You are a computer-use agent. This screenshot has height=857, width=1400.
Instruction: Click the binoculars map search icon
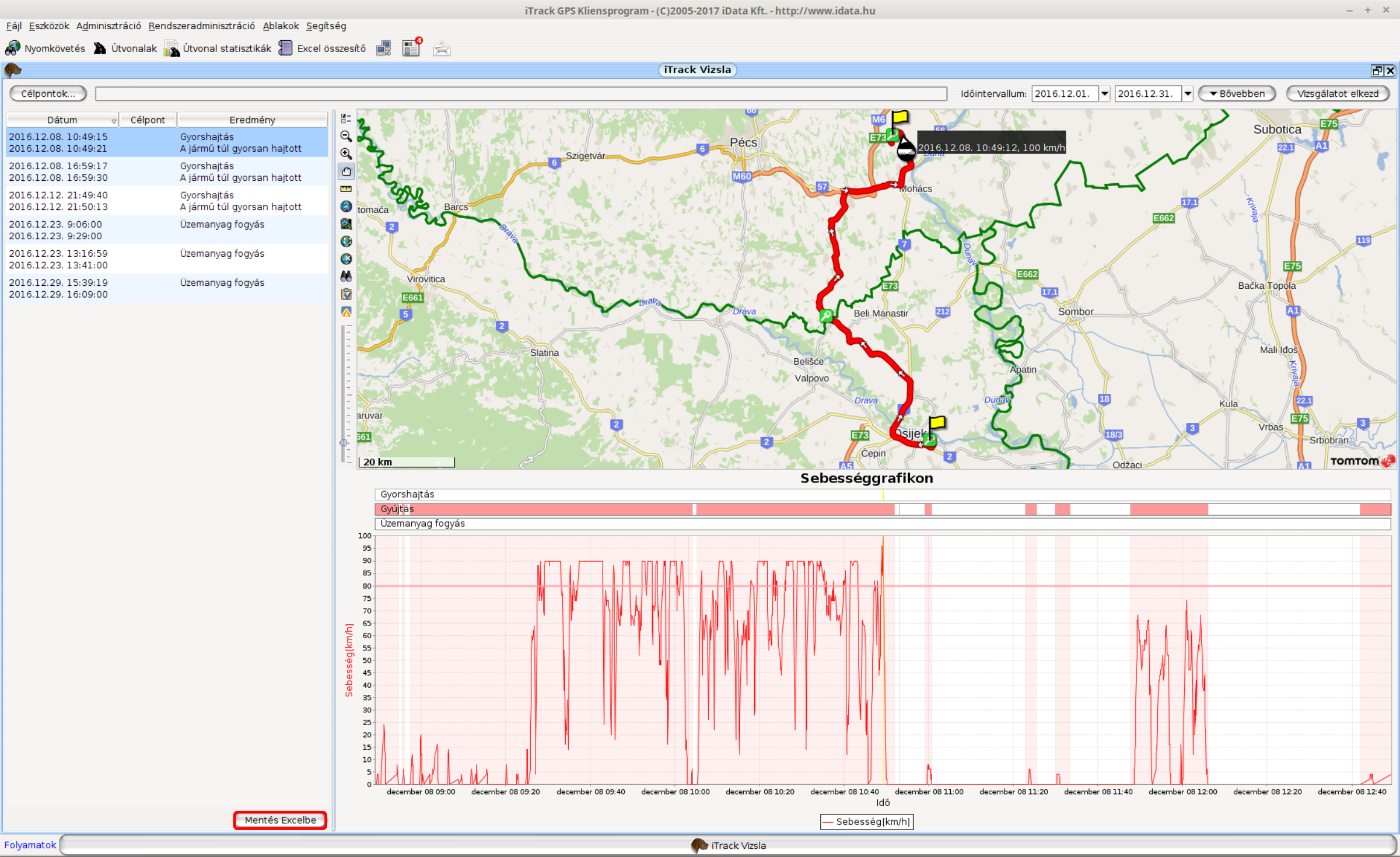pyautogui.click(x=346, y=277)
